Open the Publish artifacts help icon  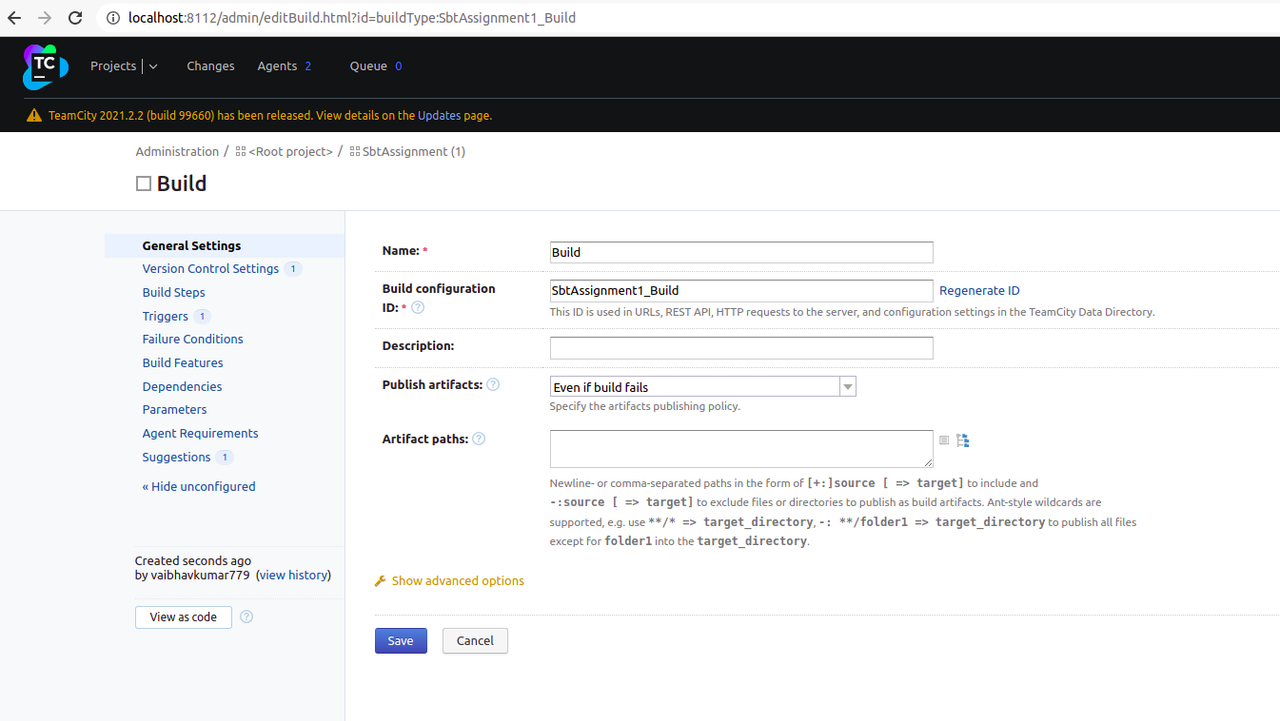[493, 384]
